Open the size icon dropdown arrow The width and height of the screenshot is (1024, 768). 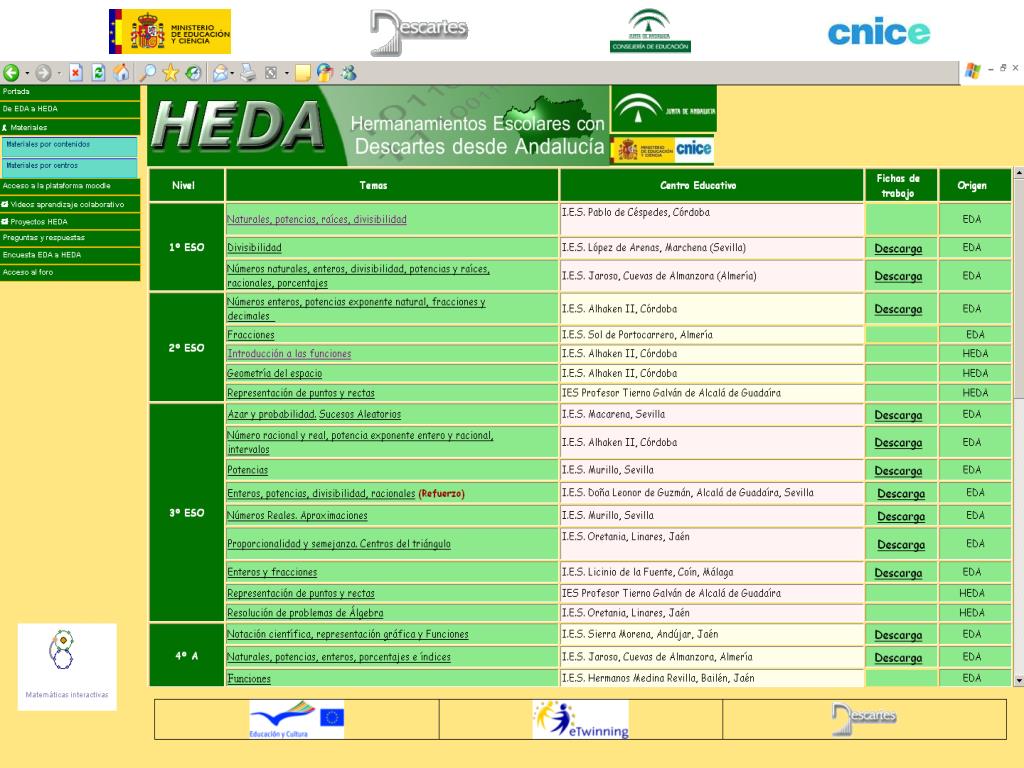pyautogui.click(x=286, y=73)
